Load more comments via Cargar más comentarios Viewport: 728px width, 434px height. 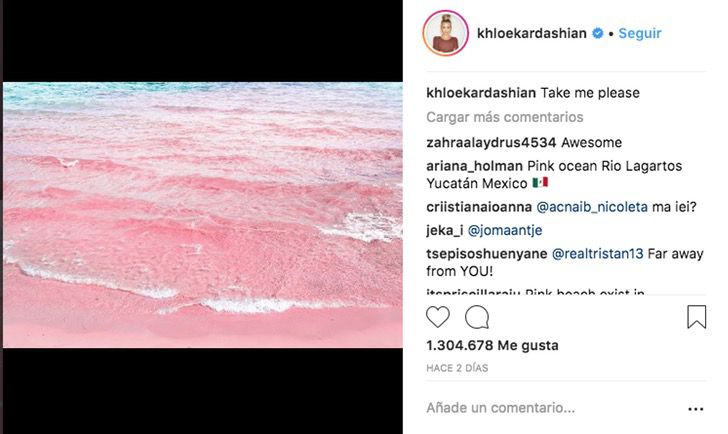click(x=505, y=117)
